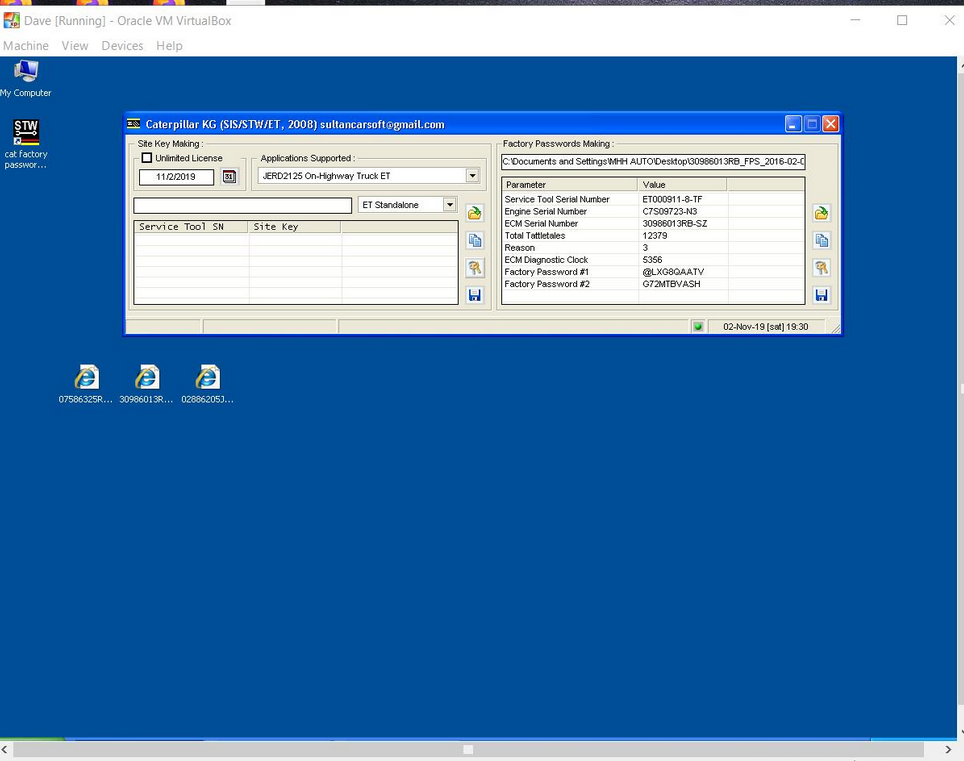Click value ET000911-8-TF
The width and height of the screenshot is (964, 761).
point(672,199)
